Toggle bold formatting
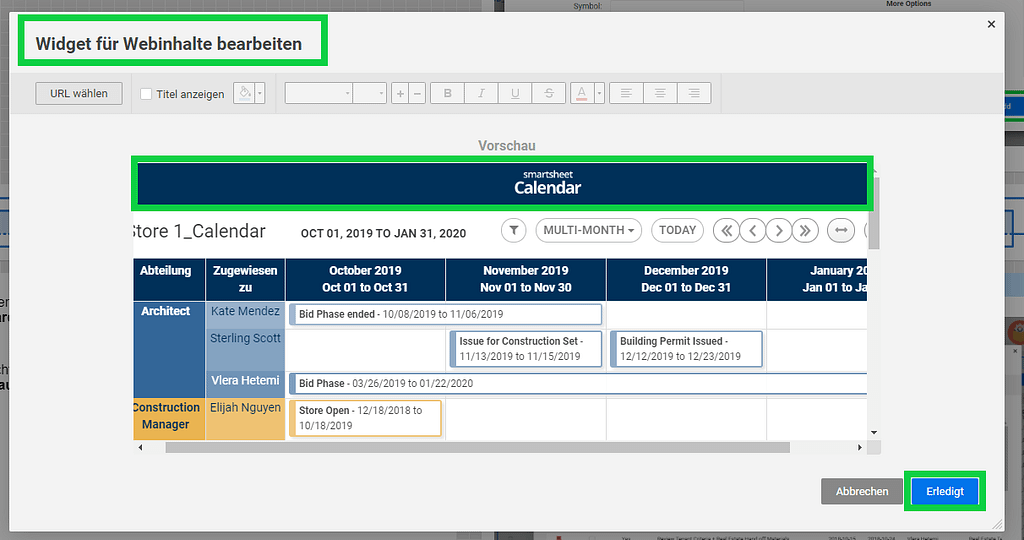The image size is (1024, 540). [447, 93]
